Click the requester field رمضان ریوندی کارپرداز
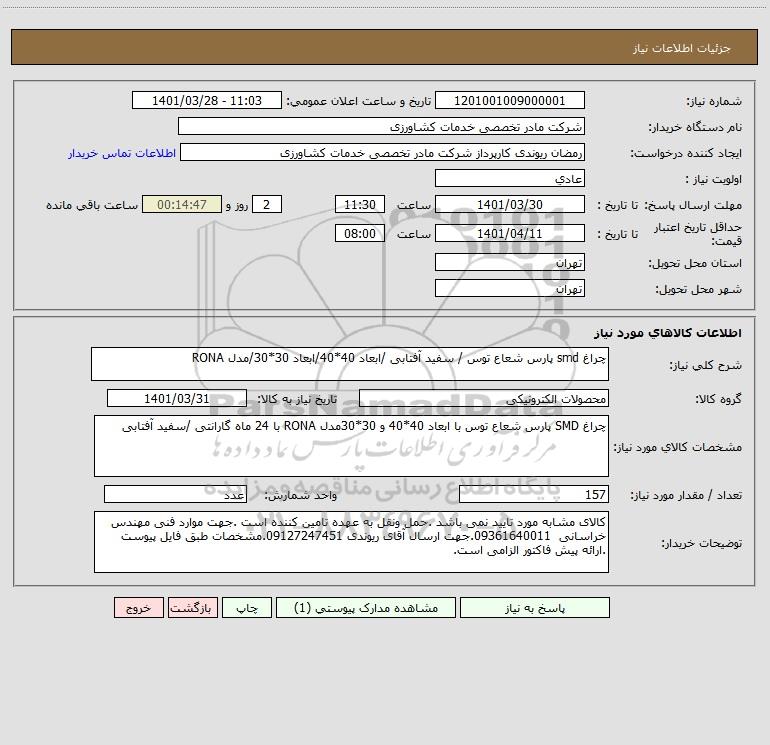 coord(383,152)
